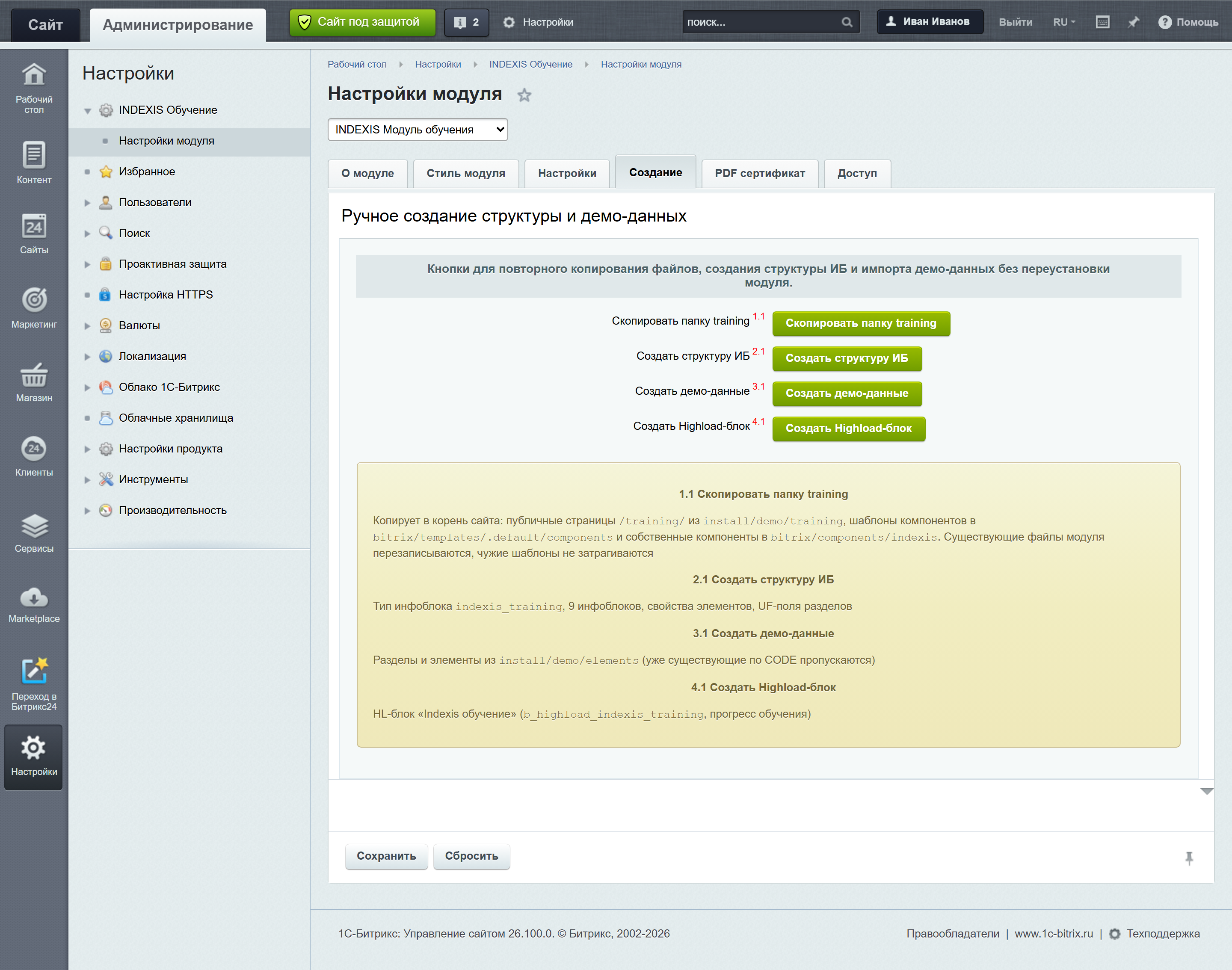The image size is (1232, 970).
Task: Pin the bottom button bar
Action: tap(1189, 858)
